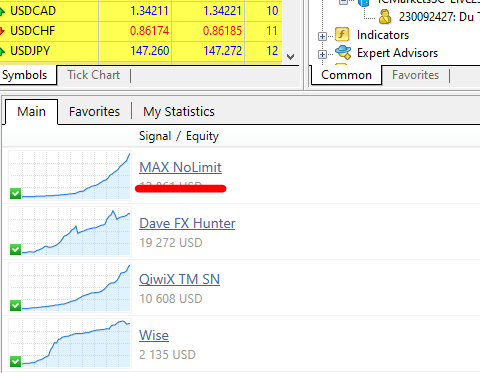
Task: Click USDJPY spread value 12
Action: click(x=272, y=51)
